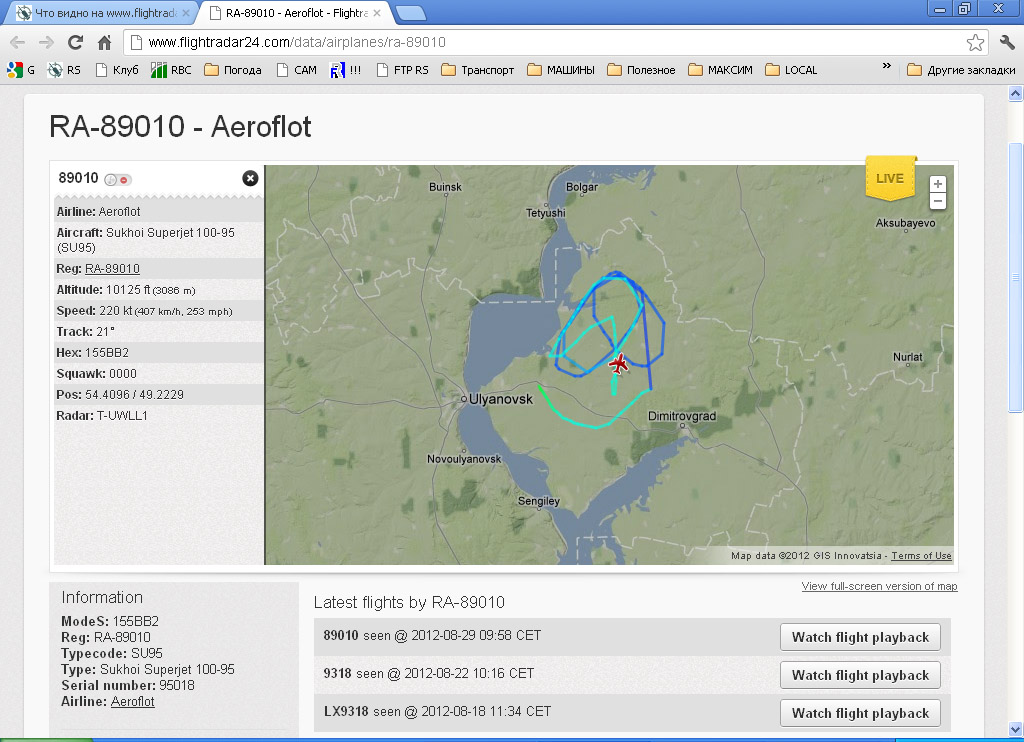Click the 'Altitude: 10125 ft' row

tap(159, 289)
